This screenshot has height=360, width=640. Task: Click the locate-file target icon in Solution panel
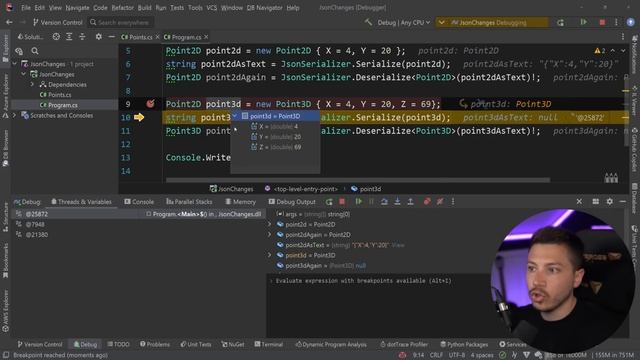click(x=56, y=37)
